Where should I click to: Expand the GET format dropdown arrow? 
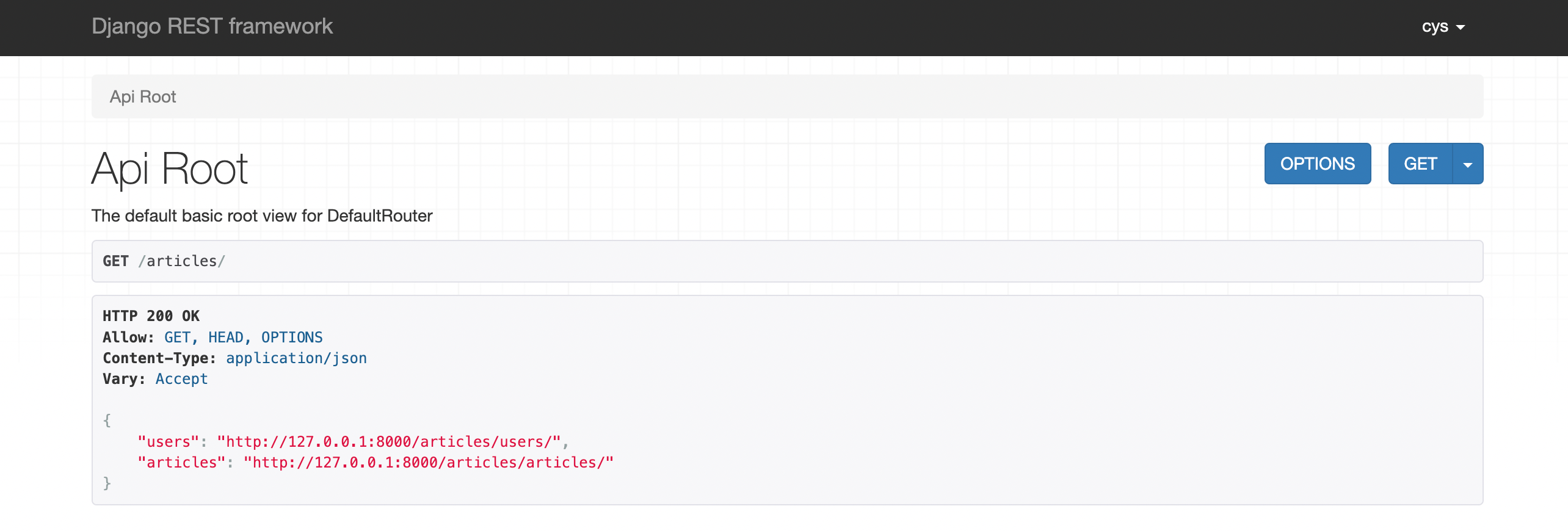pos(1468,164)
